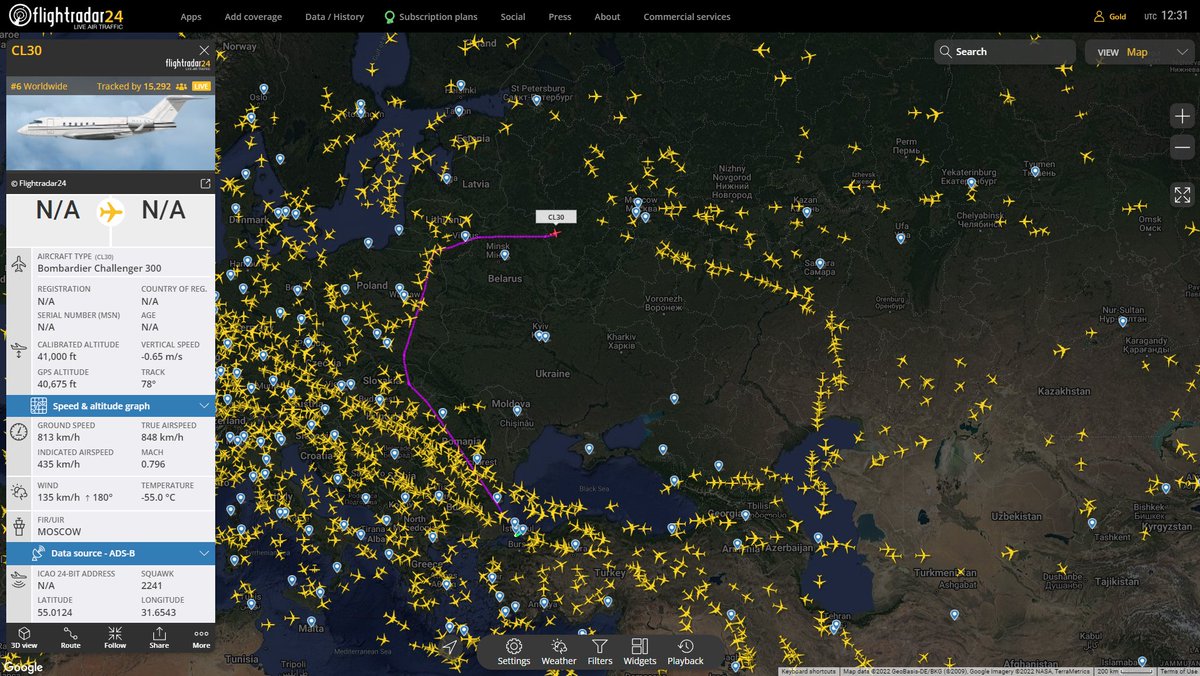Close the CL30 flight panel
Screen dimensions: 1200x676
pyautogui.click(x=204, y=50)
